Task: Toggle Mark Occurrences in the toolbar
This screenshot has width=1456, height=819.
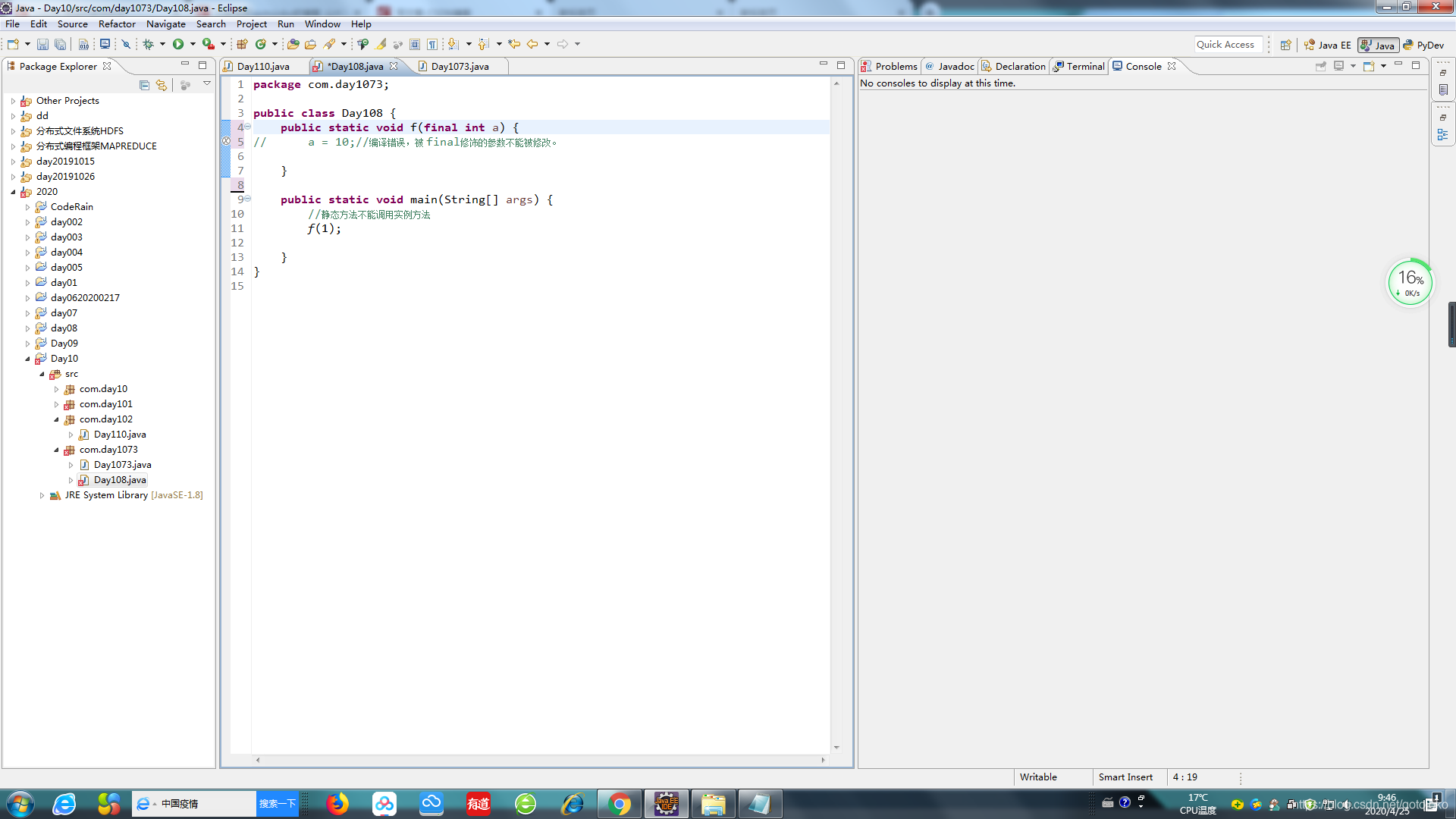Action: coord(381,44)
